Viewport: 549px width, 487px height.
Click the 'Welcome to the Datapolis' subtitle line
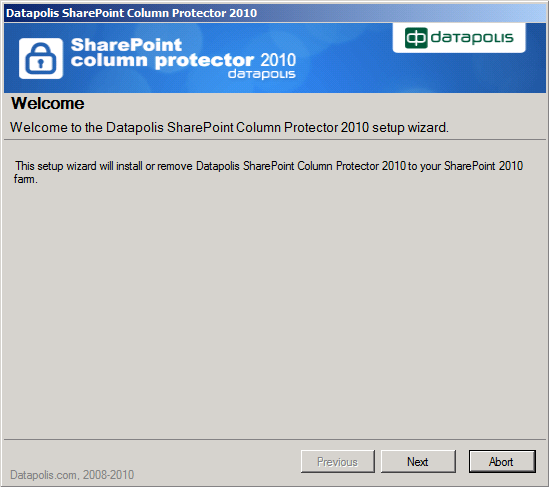229,127
